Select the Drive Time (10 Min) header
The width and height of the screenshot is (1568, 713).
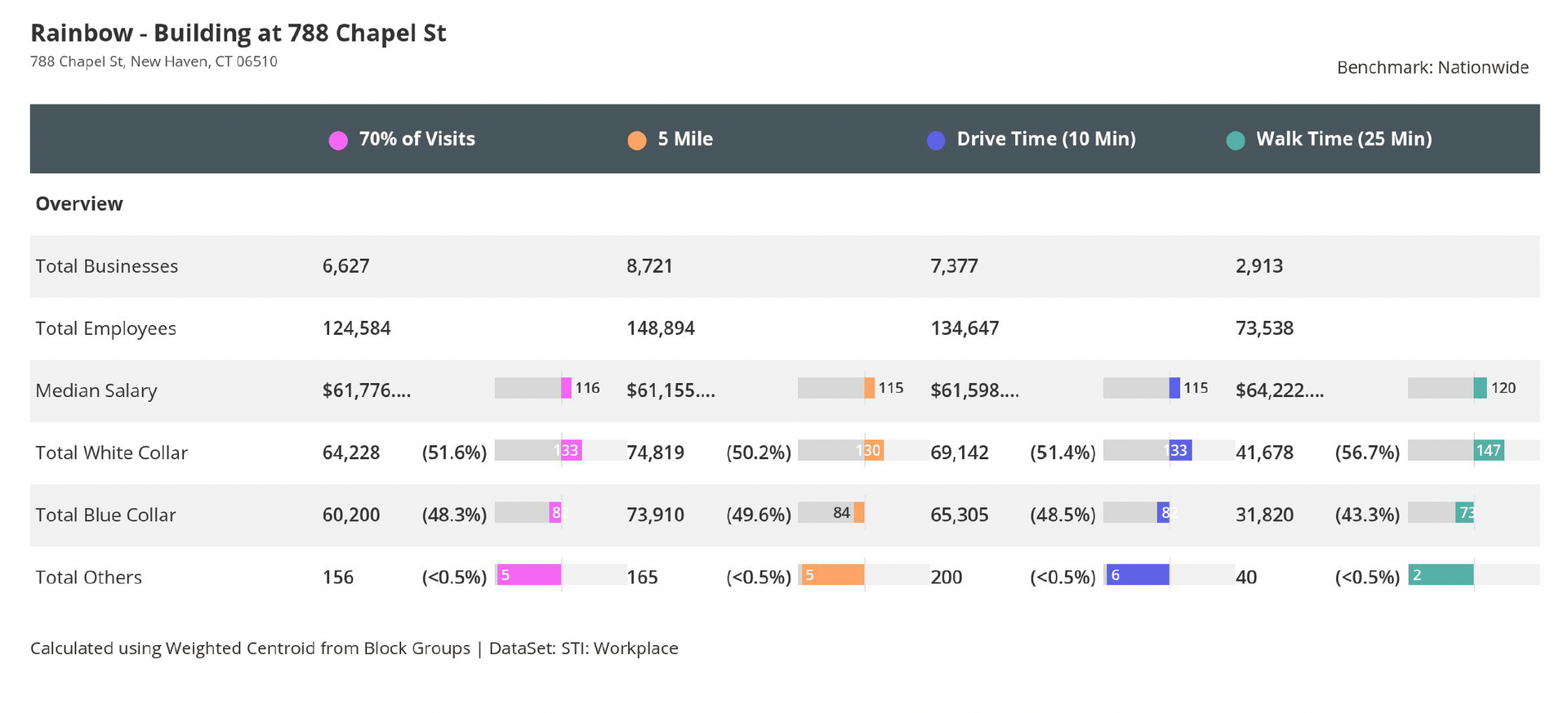1045,139
